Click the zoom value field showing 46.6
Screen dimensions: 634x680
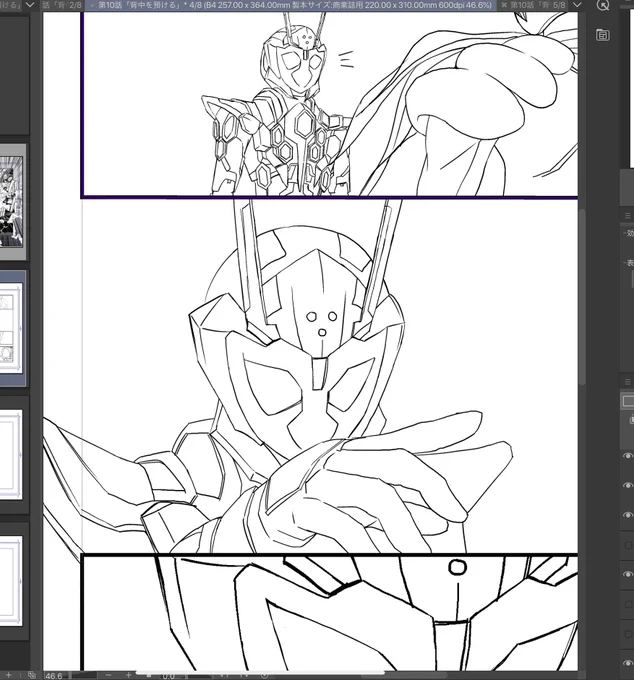coord(54,676)
